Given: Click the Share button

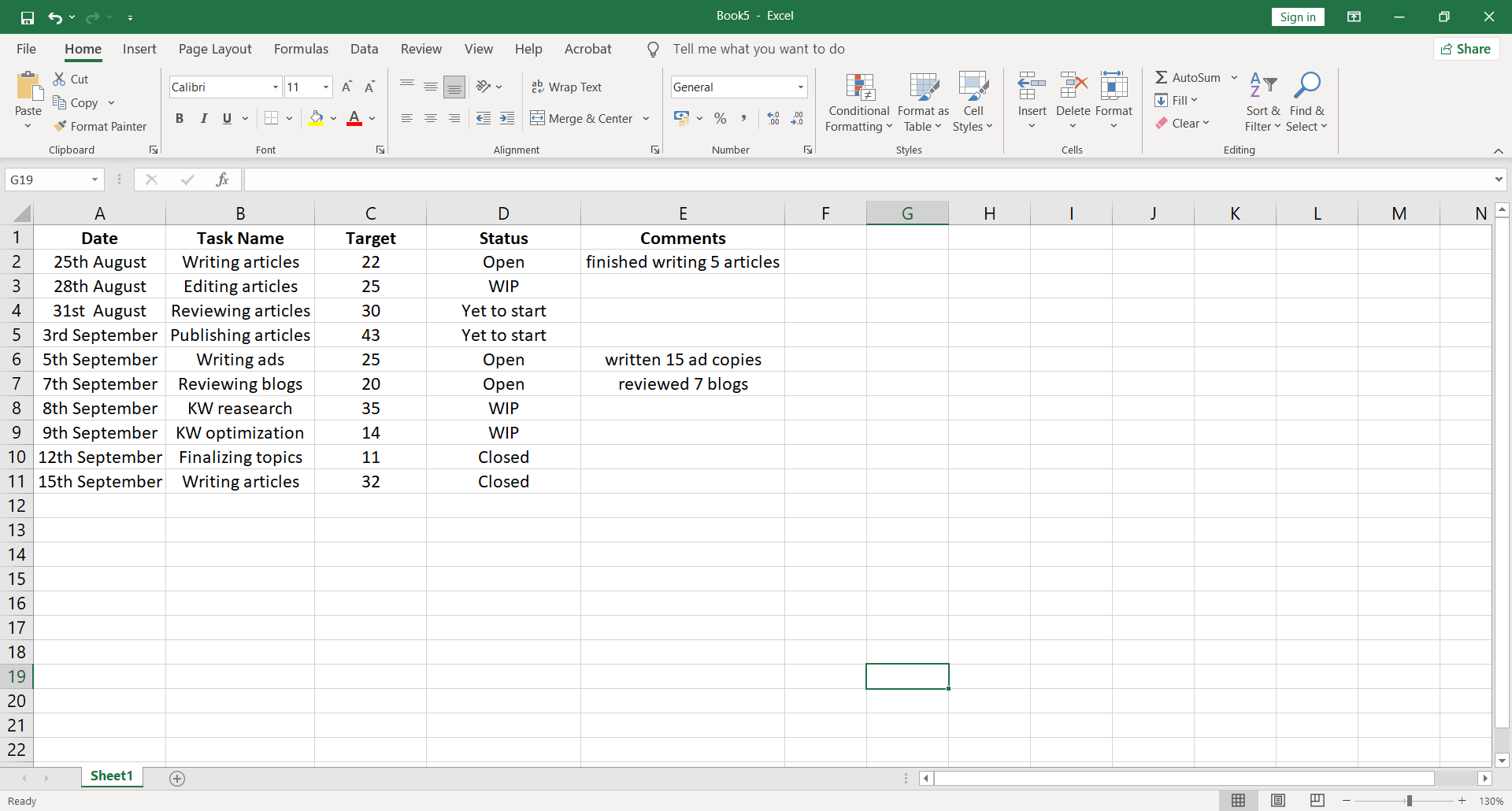Looking at the screenshot, I should point(1466,49).
